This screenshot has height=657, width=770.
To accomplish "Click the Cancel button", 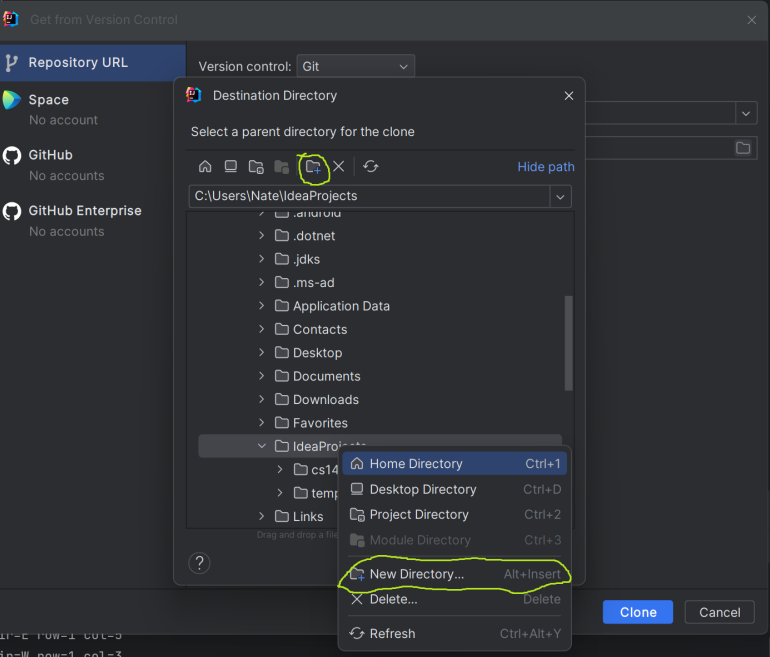I will pyautogui.click(x=719, y=612).
